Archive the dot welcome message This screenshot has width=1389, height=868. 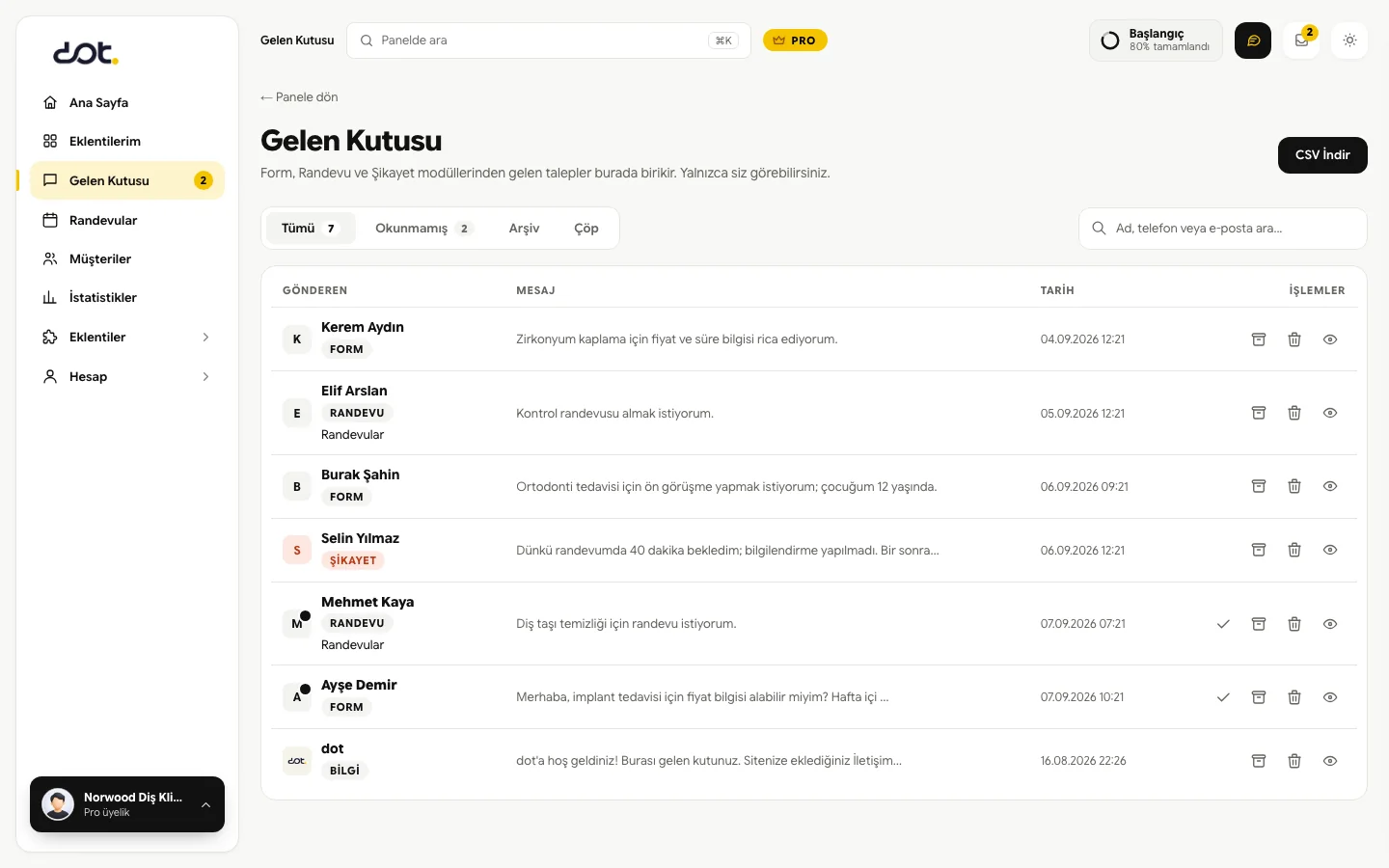[x=1259, y=761]
